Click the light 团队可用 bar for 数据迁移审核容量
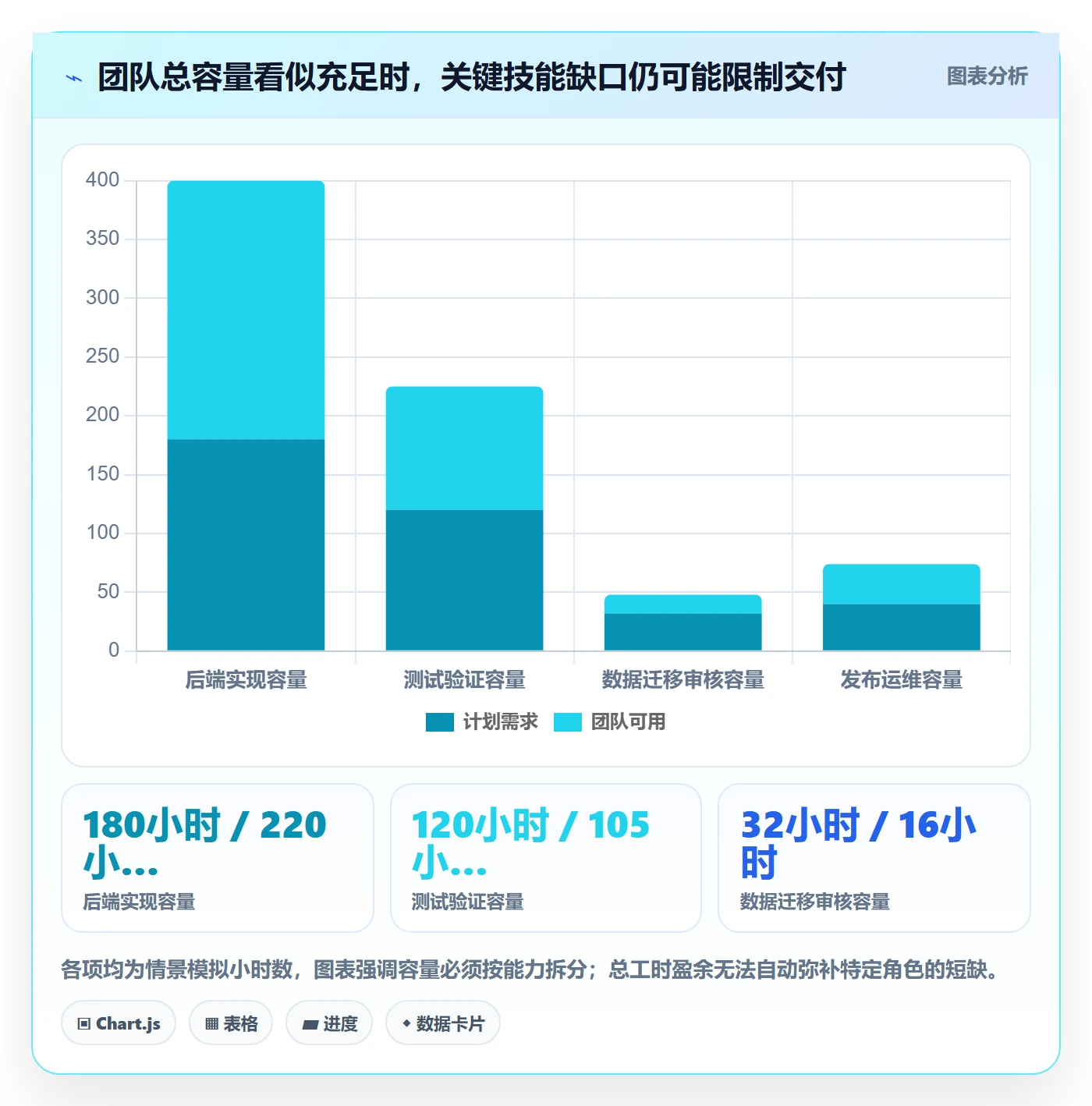The width and height of the screenshot is (1092, 1106). pyautogui.click(x=682, y=604)
